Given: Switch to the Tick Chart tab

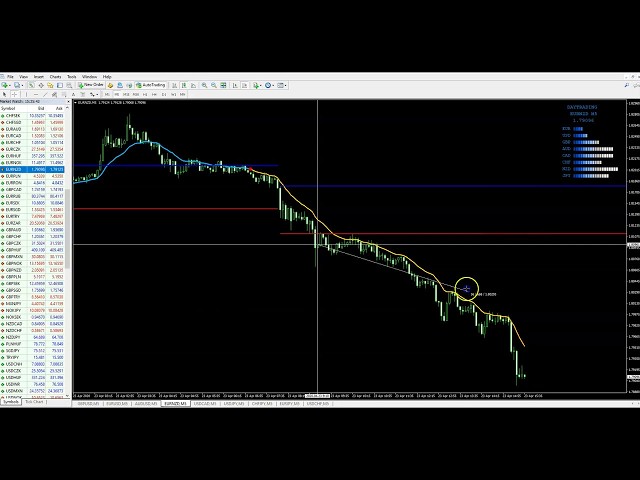Looking at the screenshot, I should 34,401.
